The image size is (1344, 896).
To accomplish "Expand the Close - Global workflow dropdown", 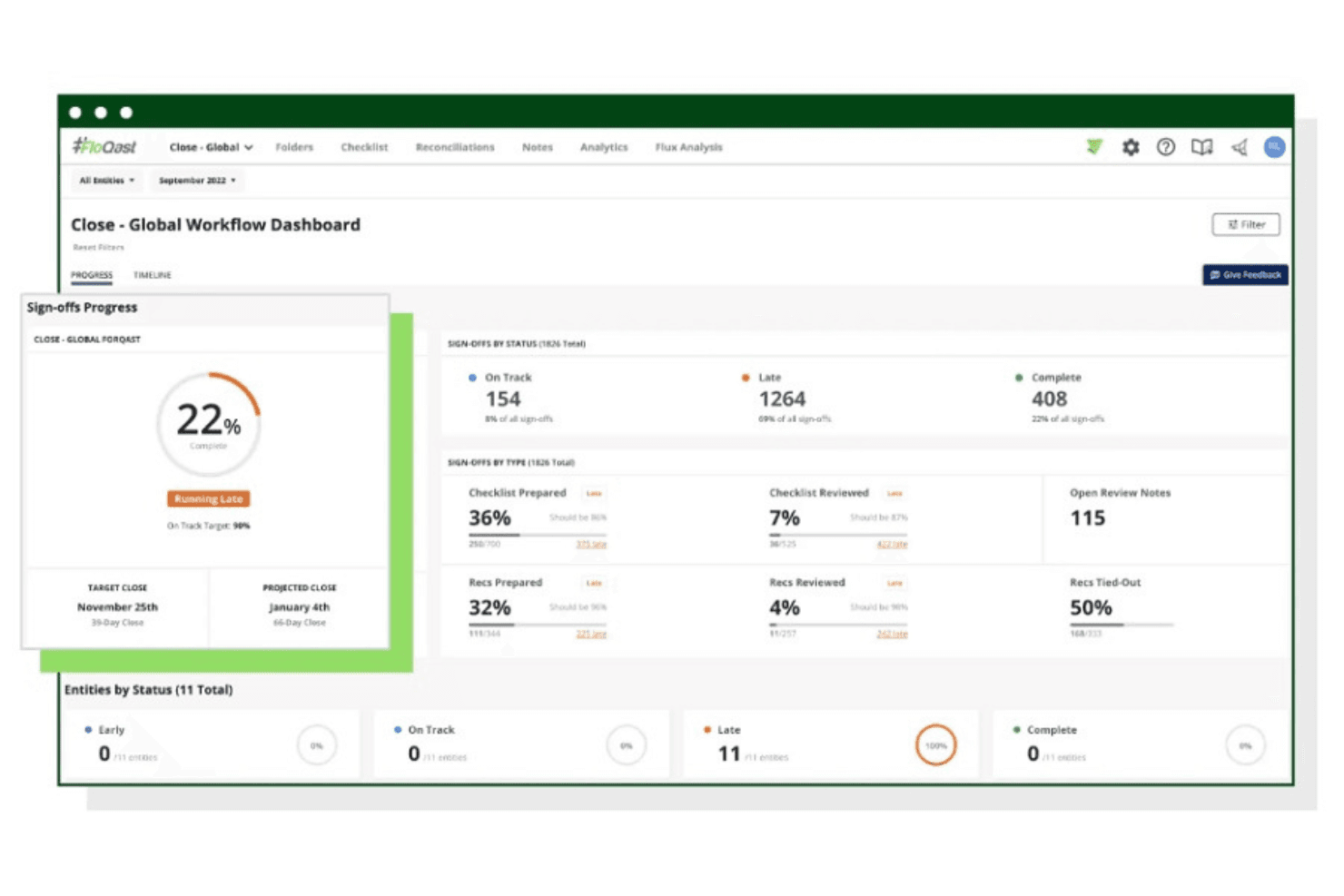I will coord(211,147).
